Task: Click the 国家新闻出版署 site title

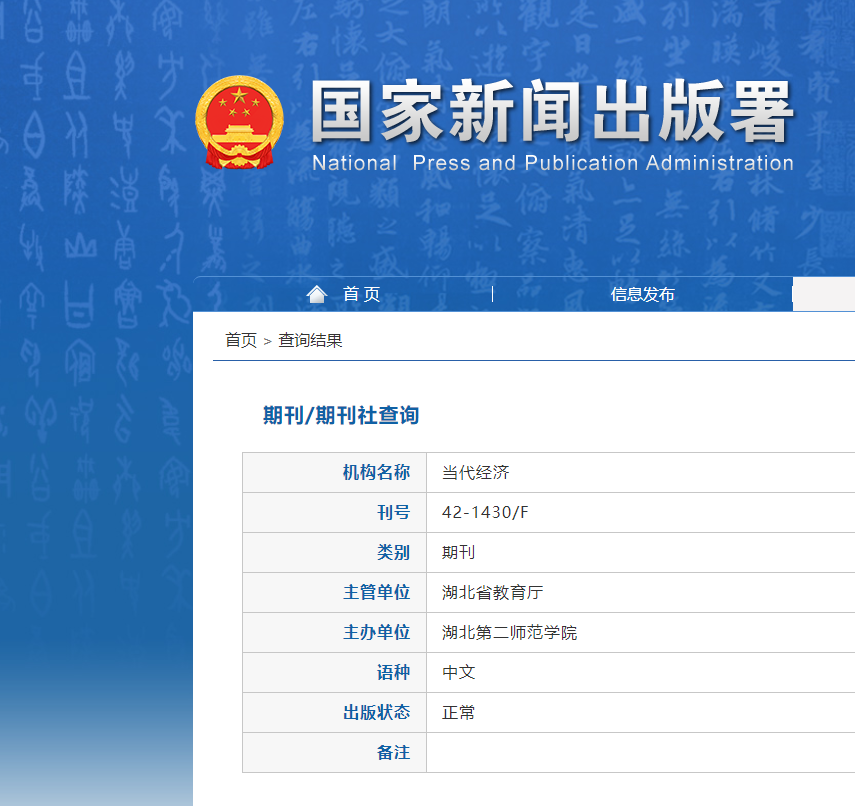Action: tap(551, 112)
